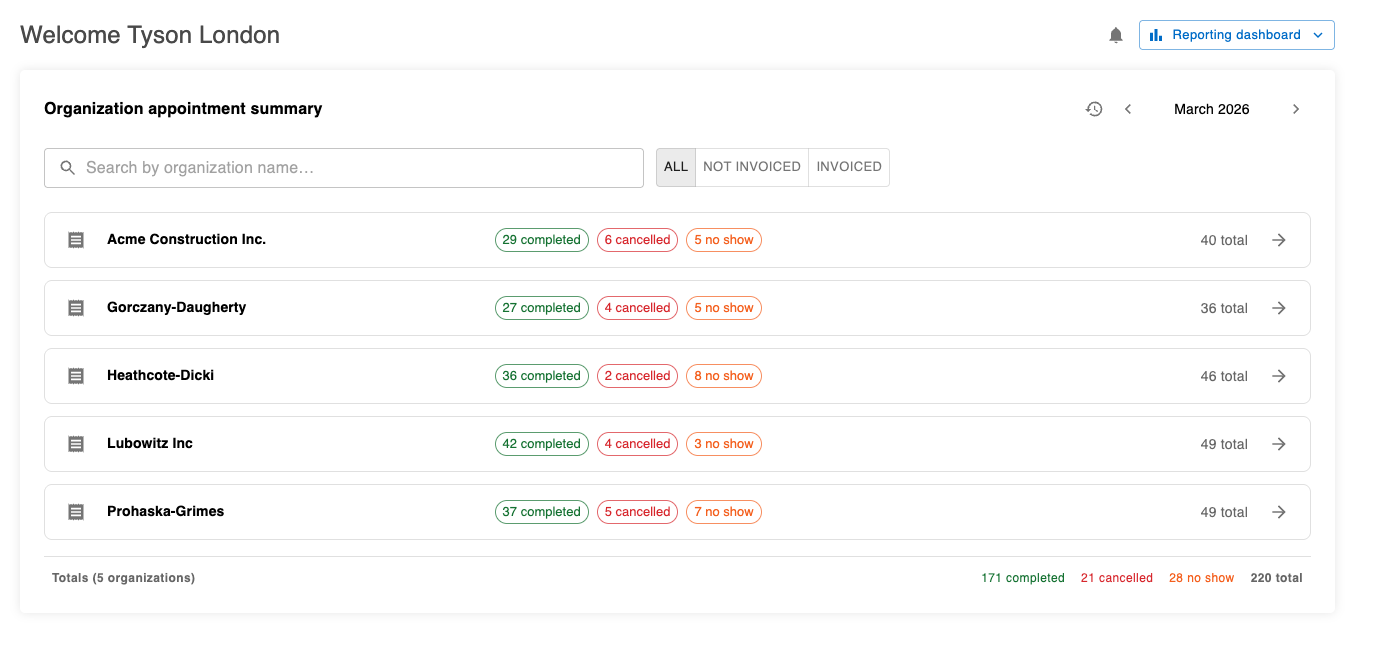Click the 21 cancelled total
Image resolution: width=1375 pixels, height=653 pixels.
point(1117,578)
